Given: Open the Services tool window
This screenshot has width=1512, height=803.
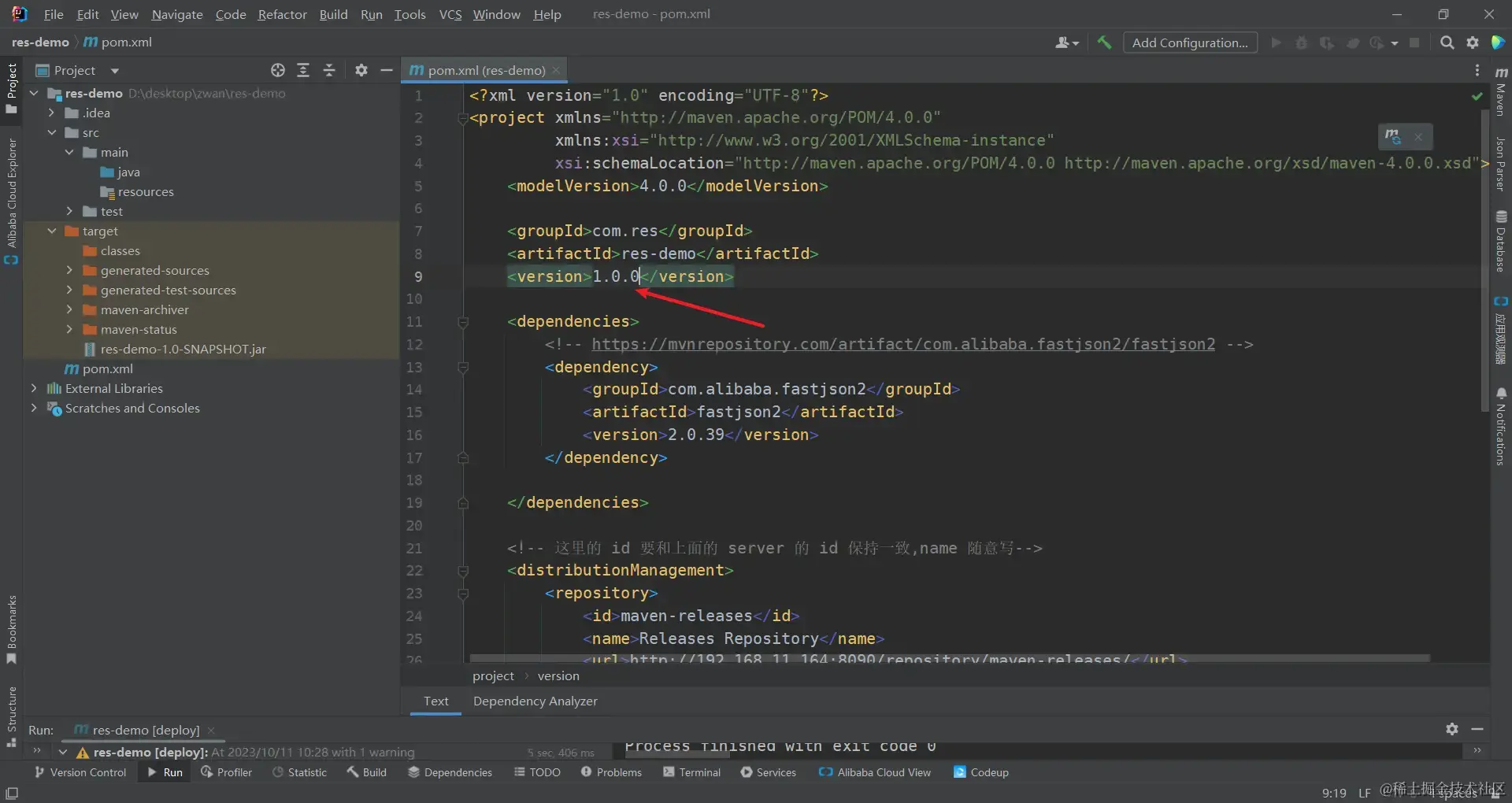Looking at the screenshot, I should 769,772.
